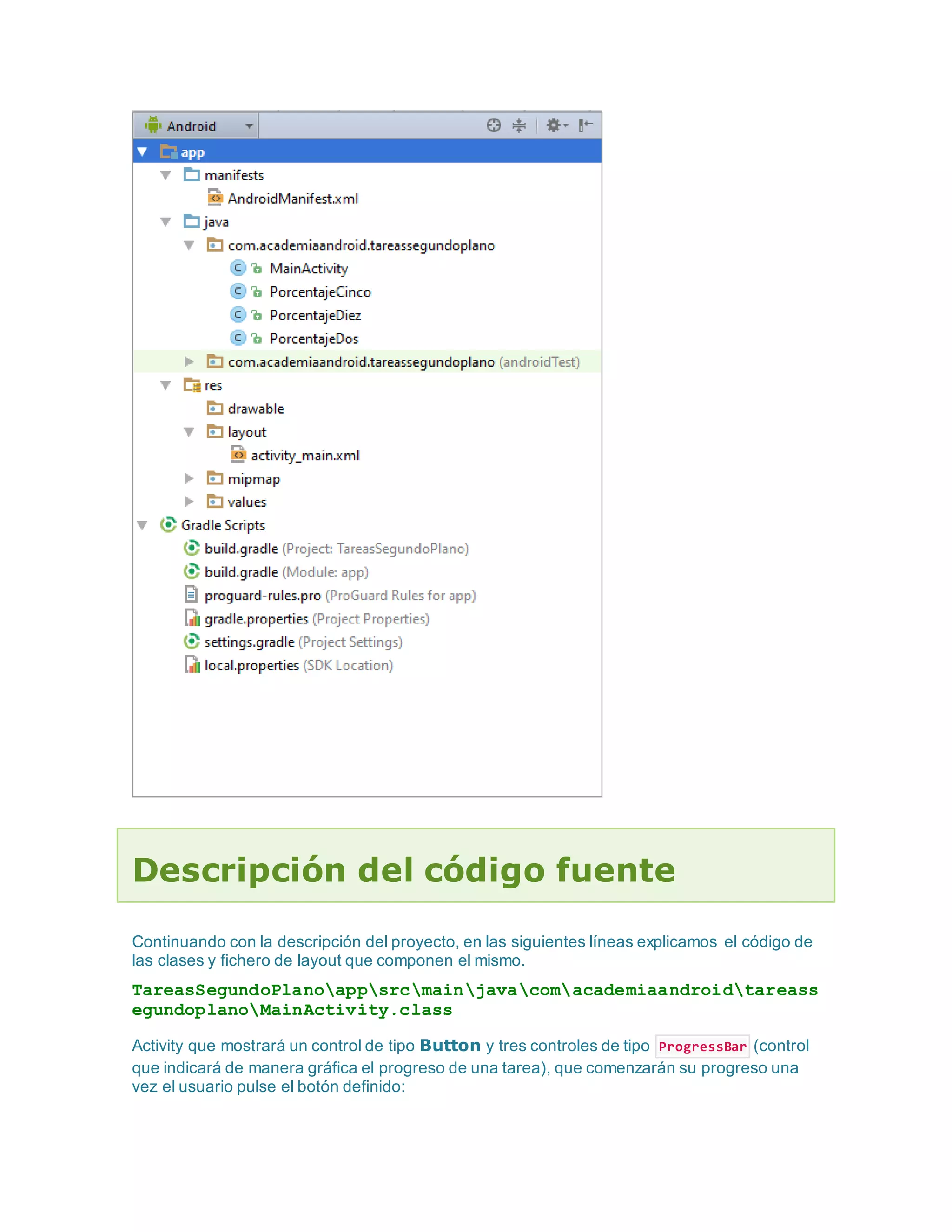The image size is (952, 1232).
Task: Select settings.gradle Project Settings entry
Action: click(x=304, y=642)
